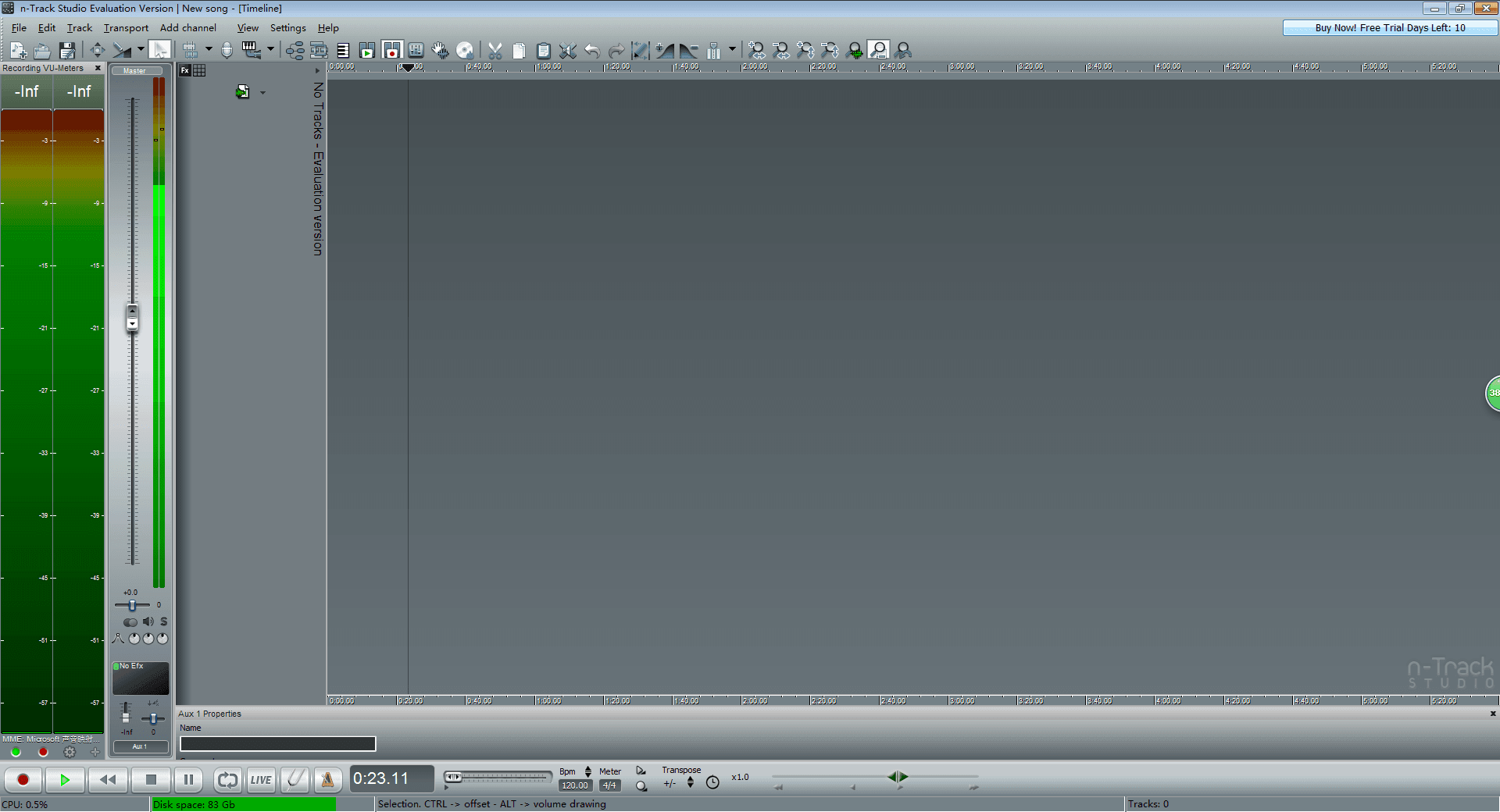Screen dimensions: 1500x812
Task: Click the Aux 1 Name input field
Action: pos(277,743)
